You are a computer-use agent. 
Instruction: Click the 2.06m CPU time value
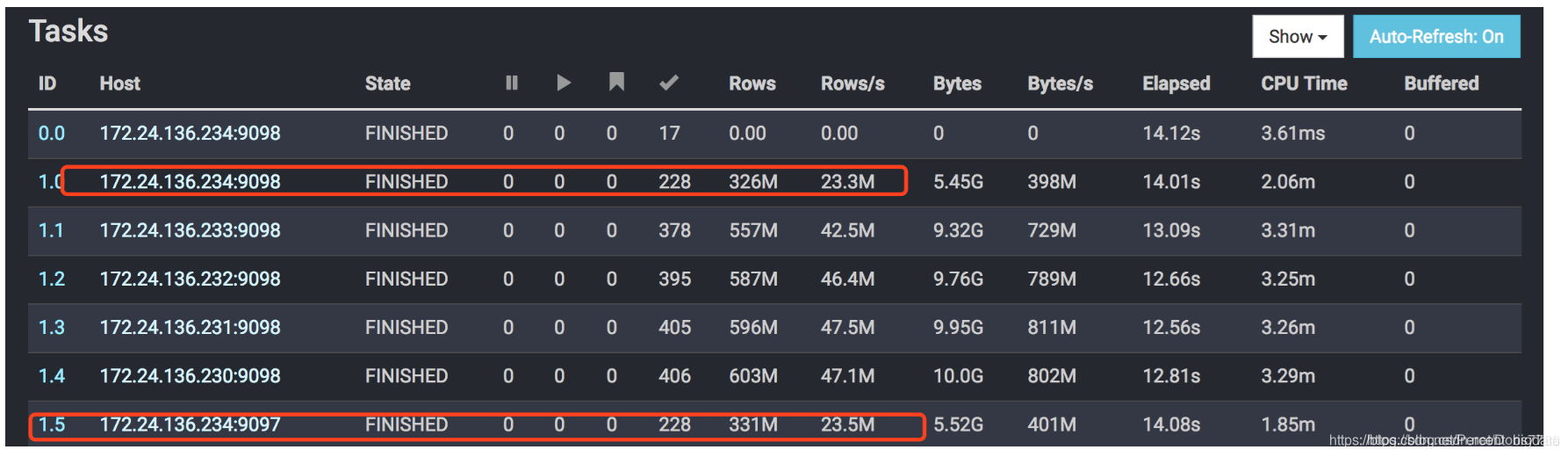[1289, 182]
